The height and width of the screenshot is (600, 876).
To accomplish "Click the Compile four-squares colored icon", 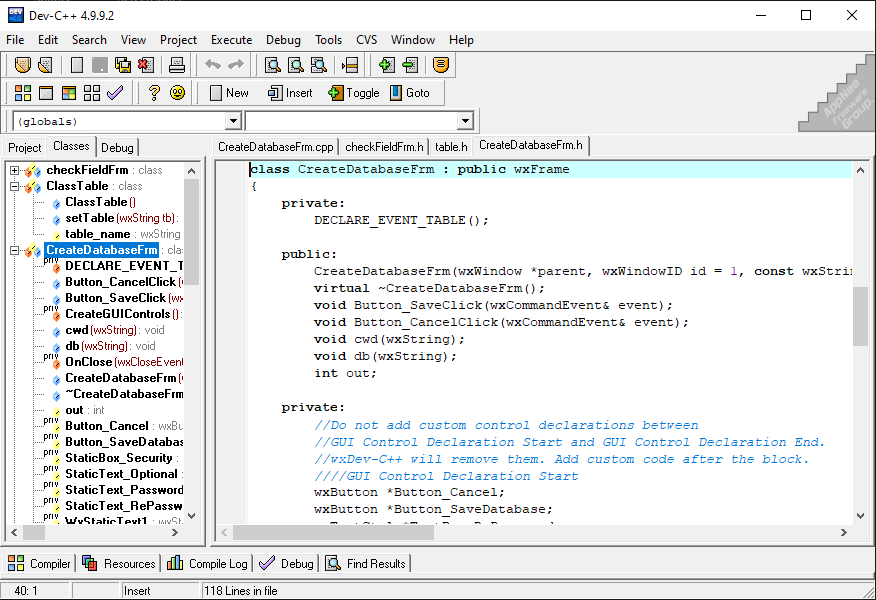I will pos(23,93).
